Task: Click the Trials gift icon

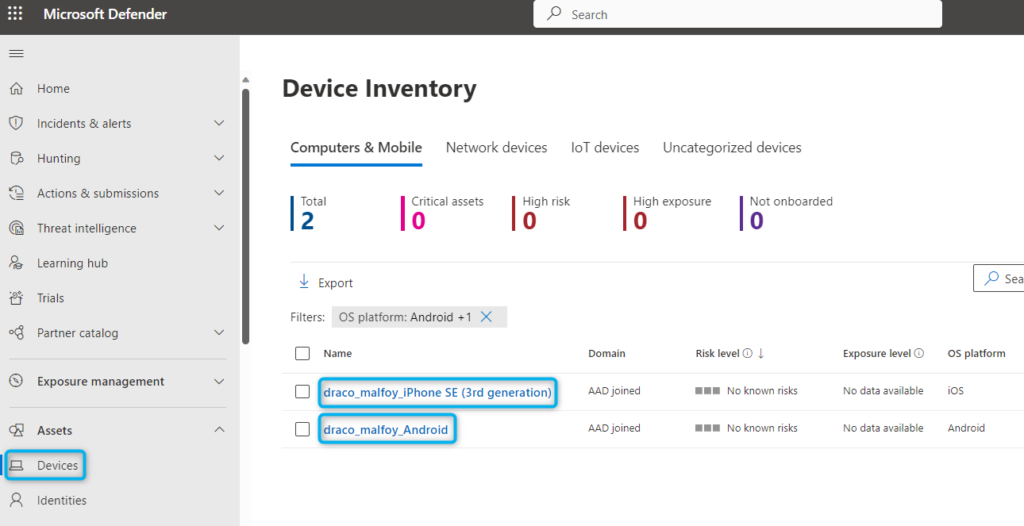Action: (16, 298)
